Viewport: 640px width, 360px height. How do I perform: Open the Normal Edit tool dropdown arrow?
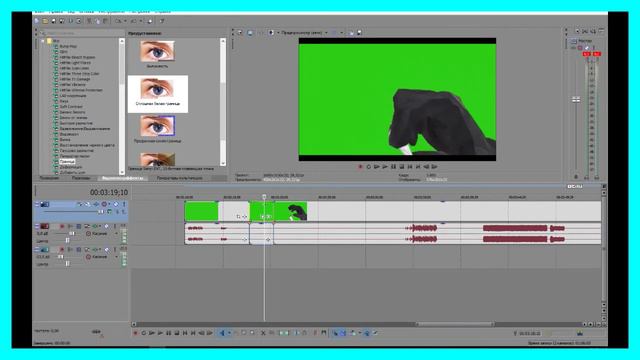pos(229,333)
